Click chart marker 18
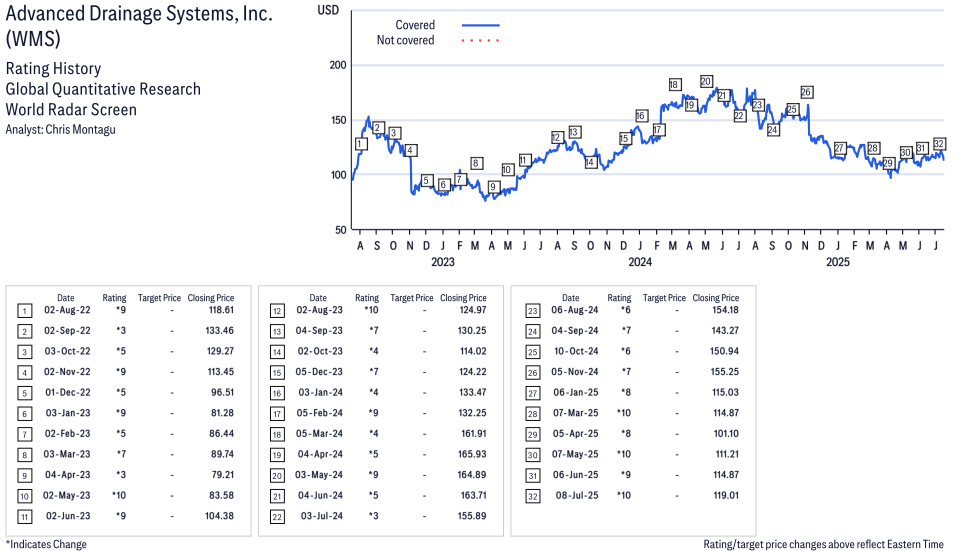The width and height of the screenshot is (955, 551). pyautogui.click(x=674, y=85)
